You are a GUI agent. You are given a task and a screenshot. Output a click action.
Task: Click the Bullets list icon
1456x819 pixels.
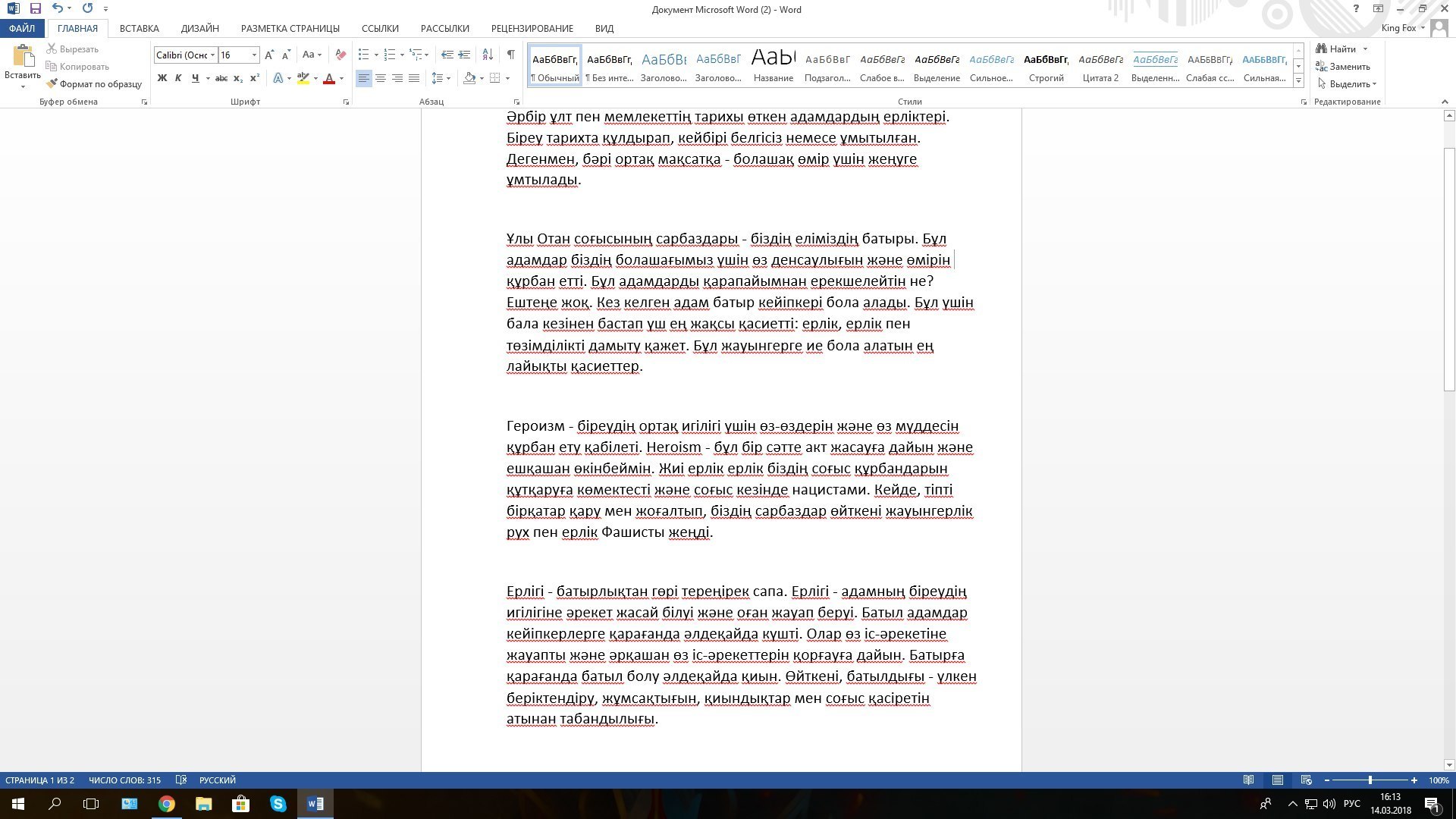tap(364, 55)
